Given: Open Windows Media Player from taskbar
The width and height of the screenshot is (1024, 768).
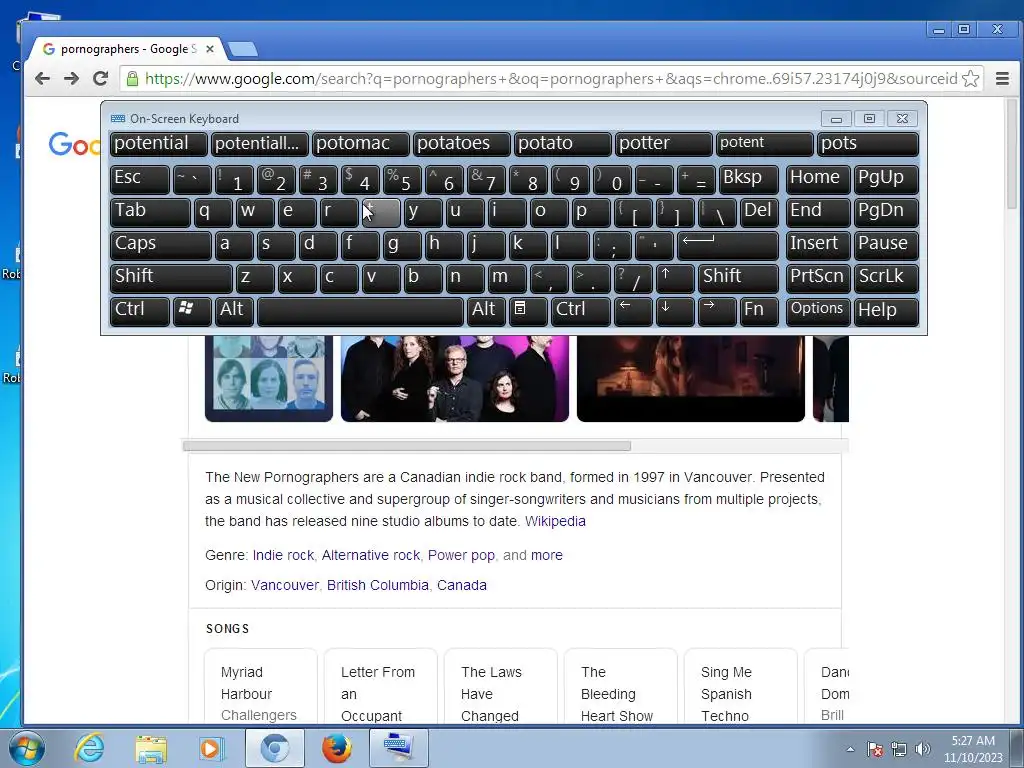Looking at the screenshot, I should (x=211, y=748).
